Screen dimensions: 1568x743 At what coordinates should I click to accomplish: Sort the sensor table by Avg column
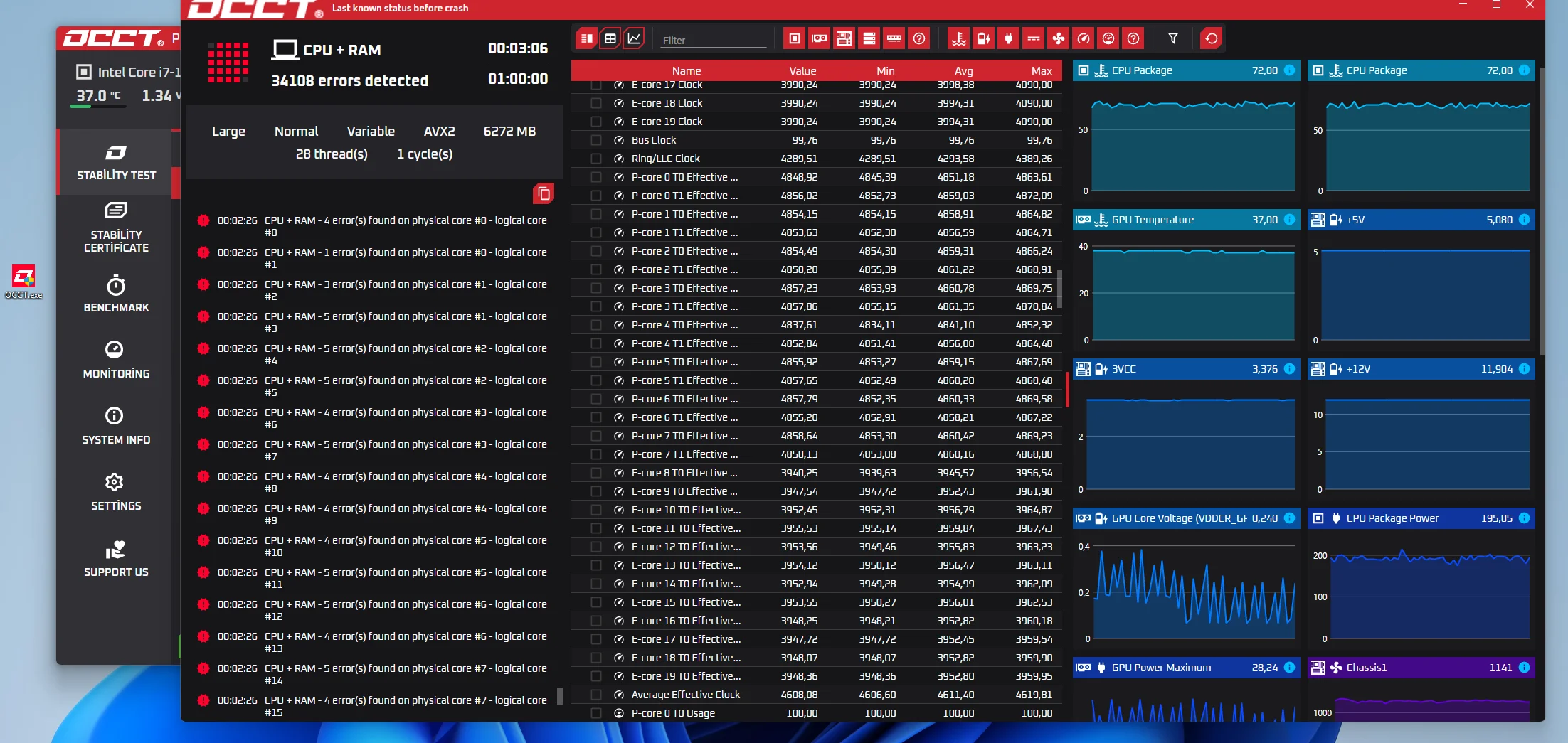[964, 70]
